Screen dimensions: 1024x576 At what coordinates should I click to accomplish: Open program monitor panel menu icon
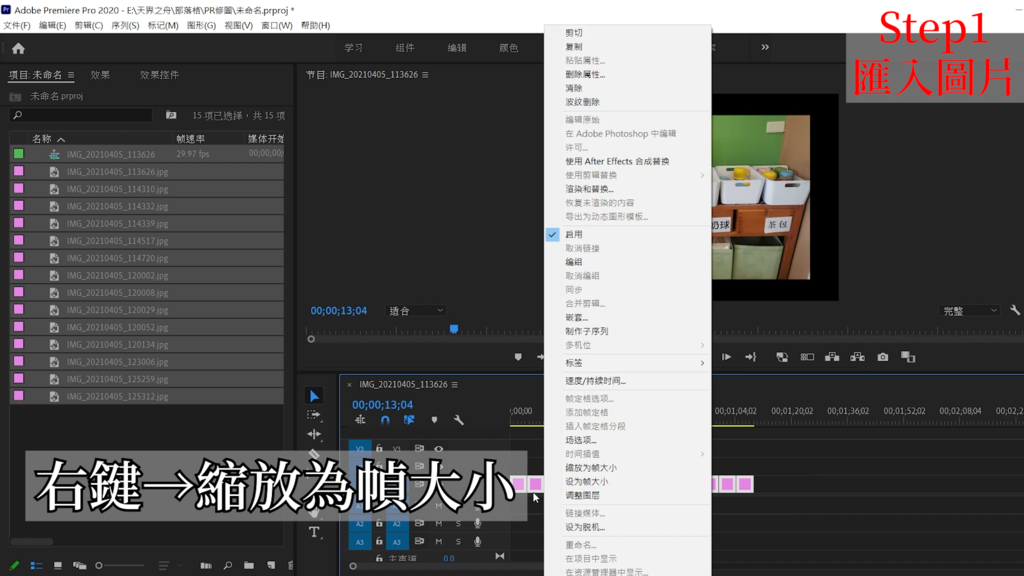tap(425, 75)
